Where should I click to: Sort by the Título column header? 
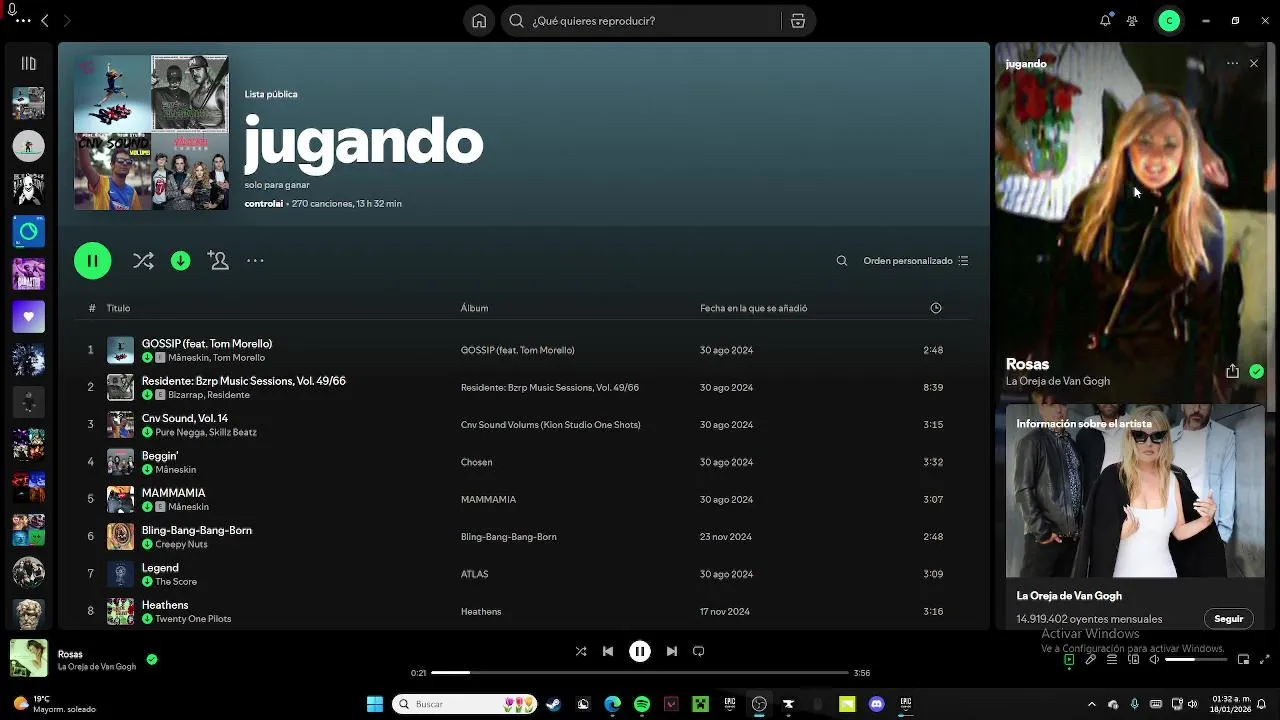[118, 308]
